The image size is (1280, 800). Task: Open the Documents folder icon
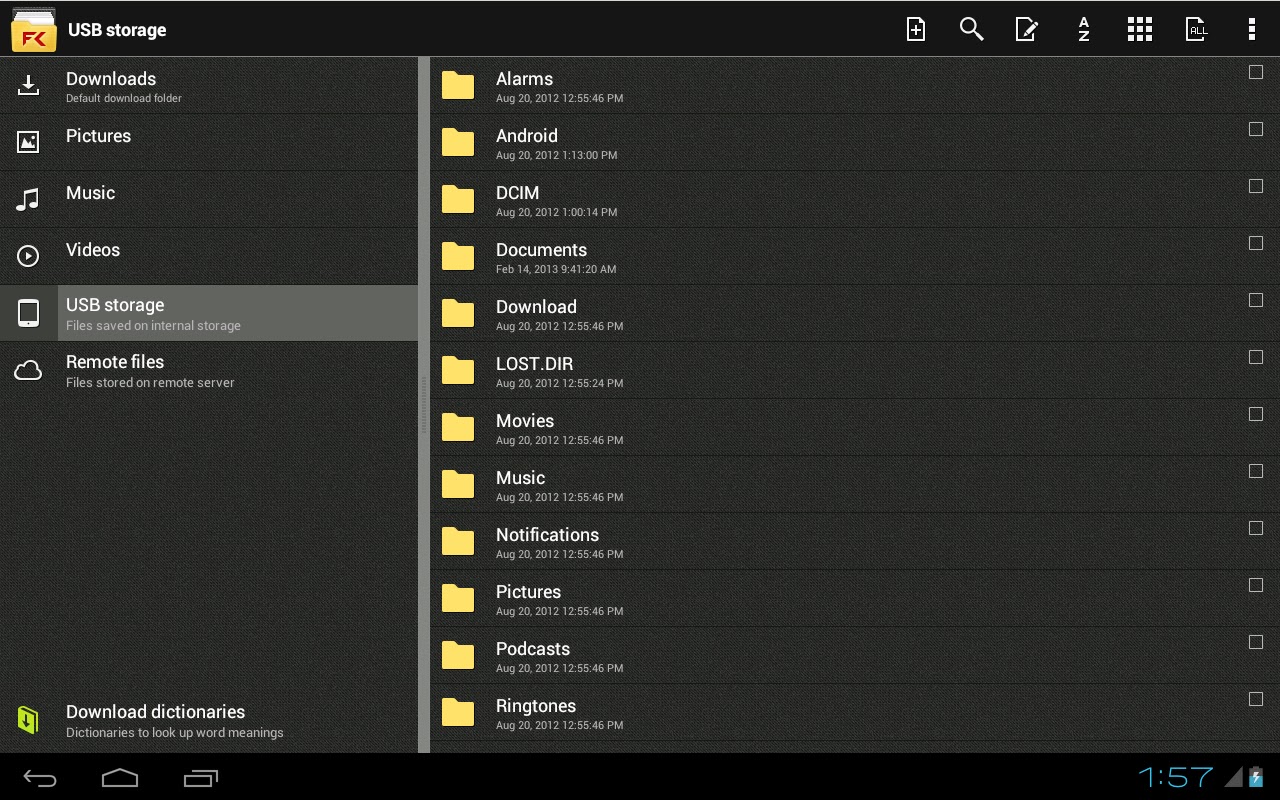click(457, 257)
